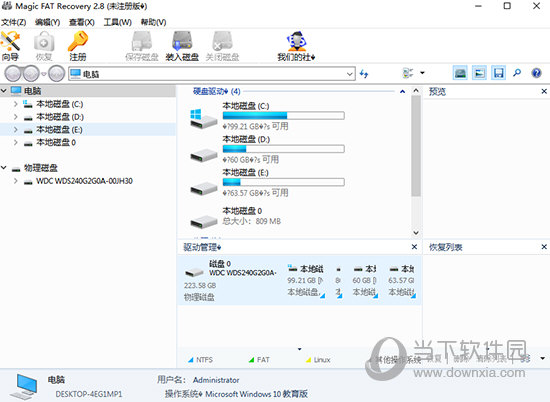550x402 pixels.
Task: Open the recovery list bottom-right dropdown arrow
Action: point(543,358)
